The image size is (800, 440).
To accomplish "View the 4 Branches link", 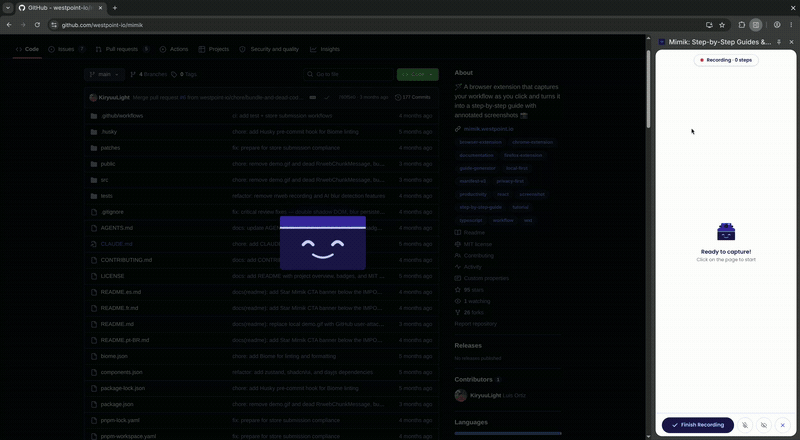I will point(148,74).
